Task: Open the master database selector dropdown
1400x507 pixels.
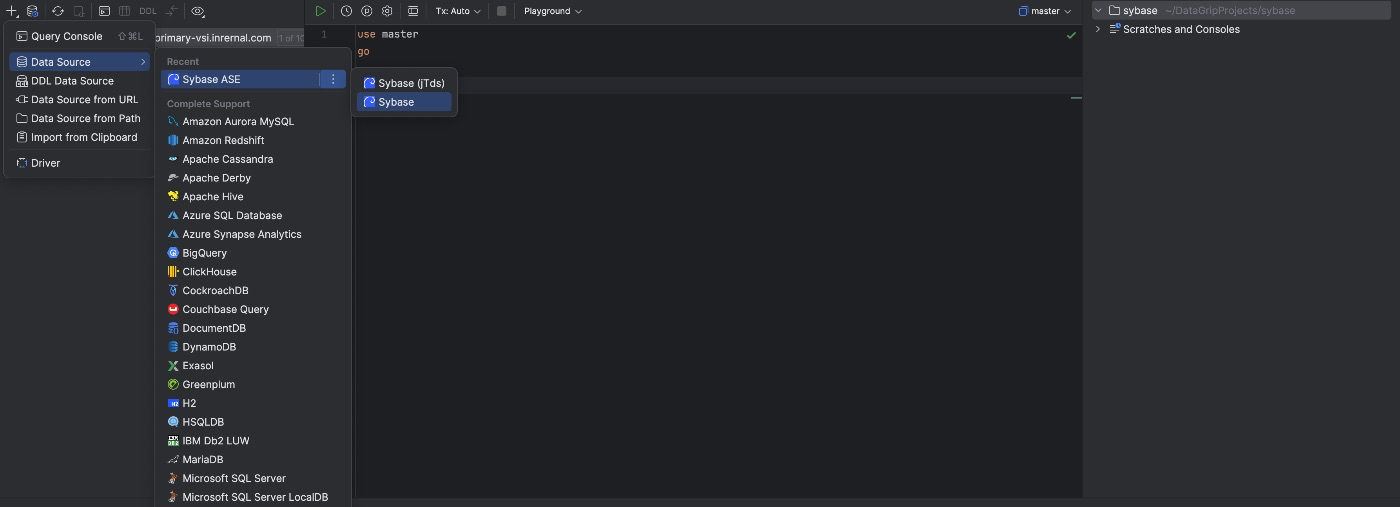Action: [1045, 11]
